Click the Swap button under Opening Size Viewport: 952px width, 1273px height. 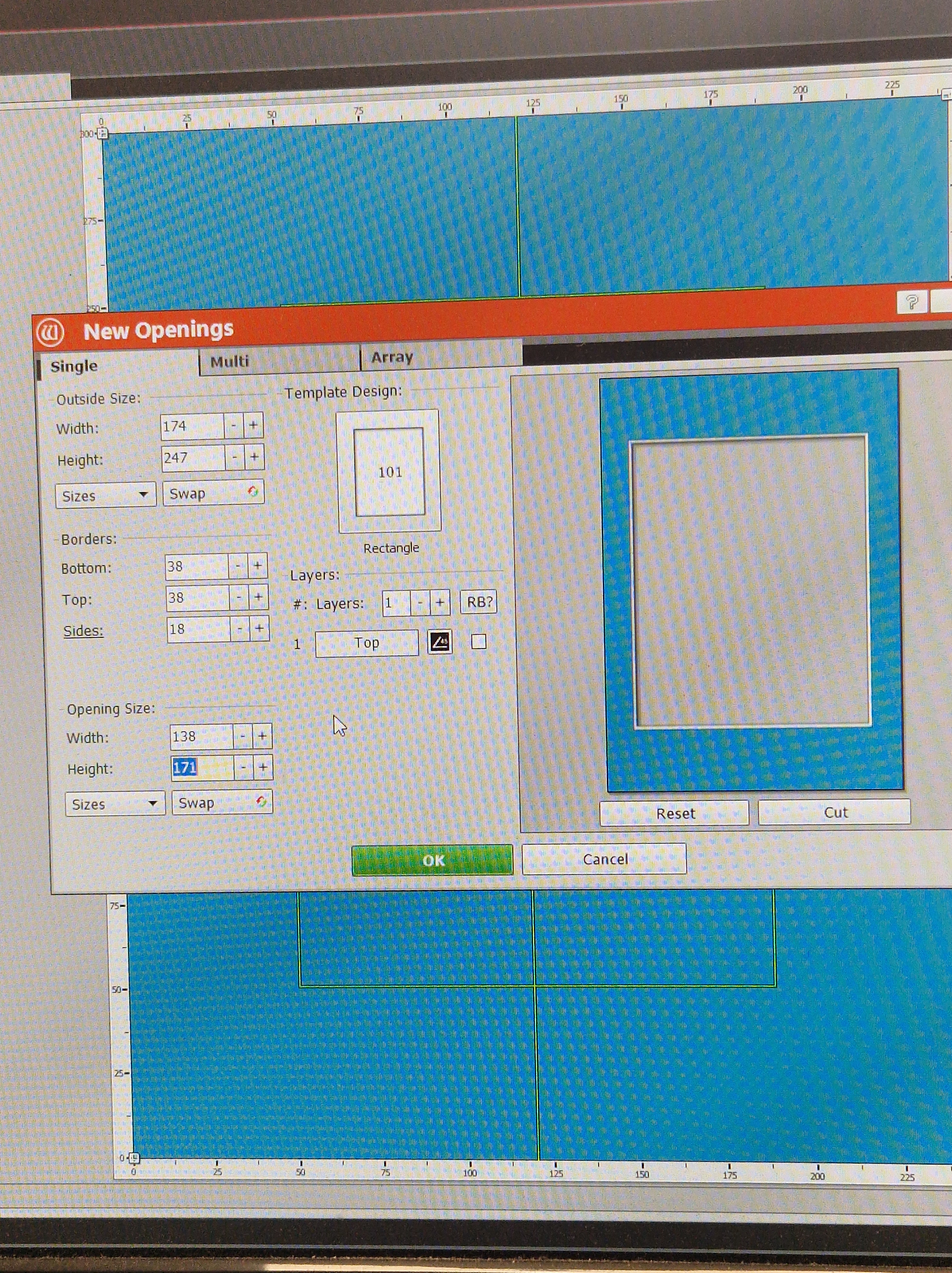pyautogui.click(x=222, y=802)
